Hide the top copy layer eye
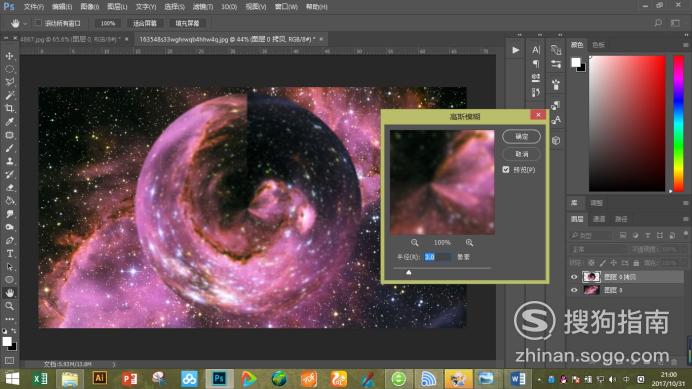692x389 pixels. pos(574,277)
